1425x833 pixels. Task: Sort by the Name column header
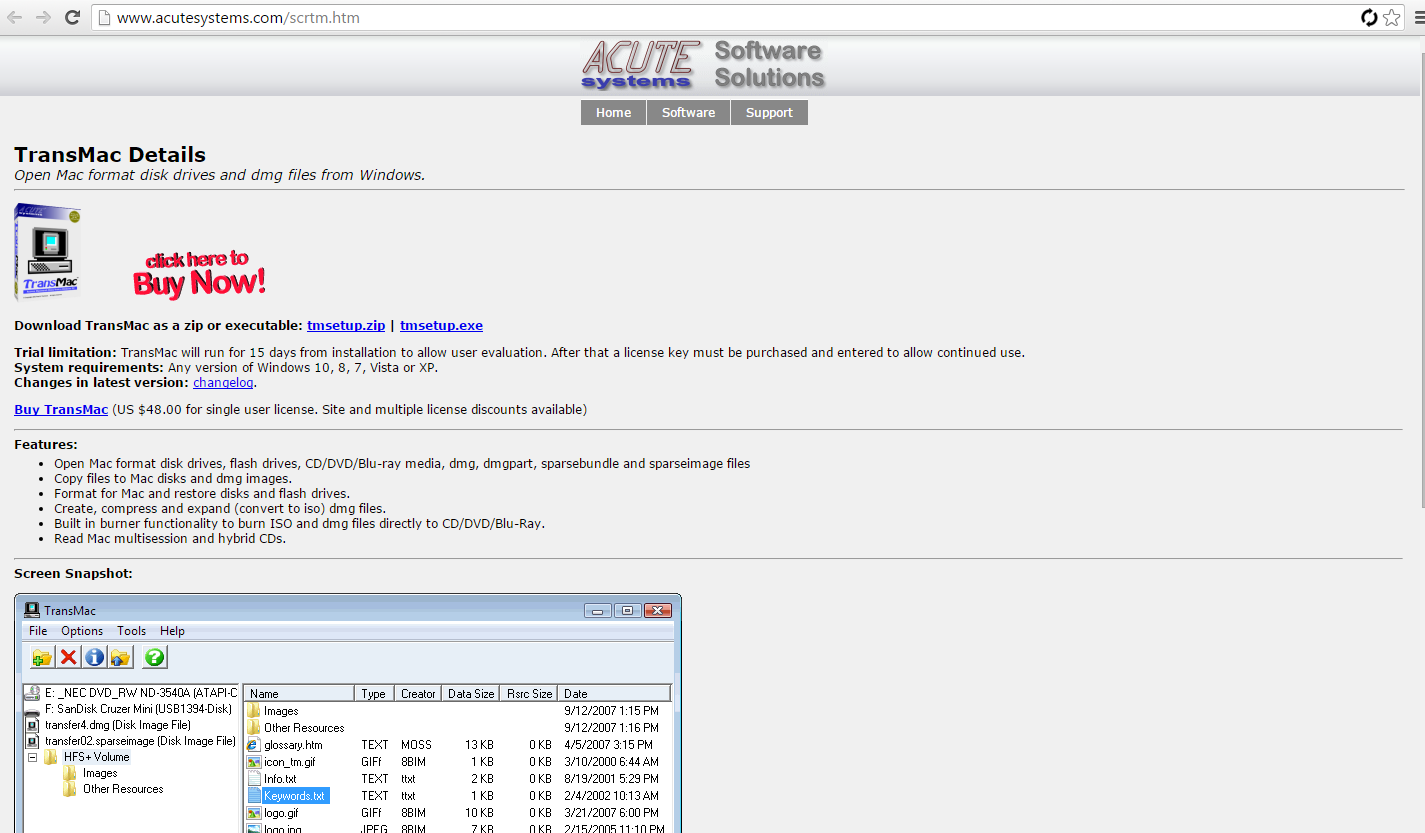[x=300, y=693]
